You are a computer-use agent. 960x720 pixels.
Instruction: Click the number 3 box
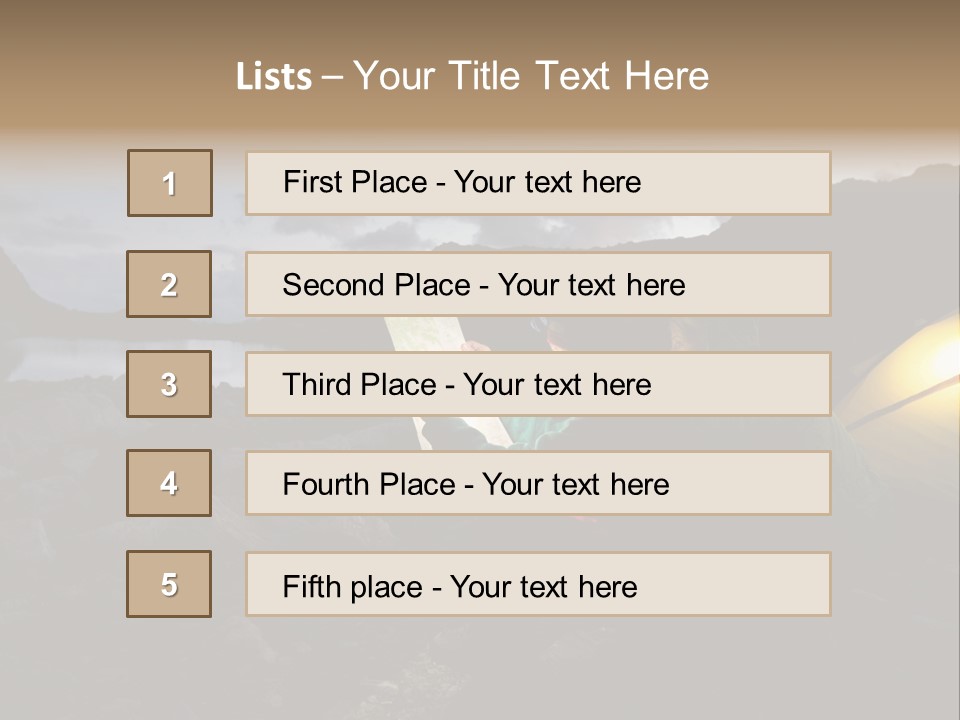click(169, 384)
